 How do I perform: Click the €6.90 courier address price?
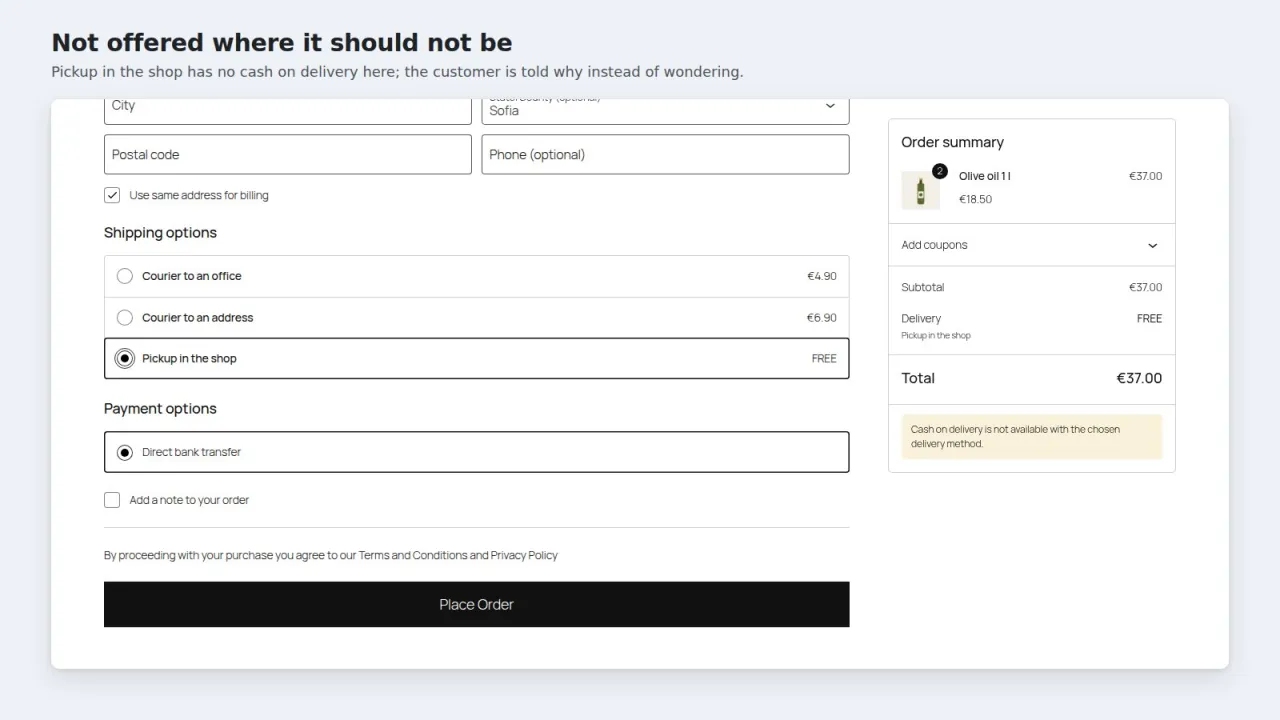coord(822,318)
